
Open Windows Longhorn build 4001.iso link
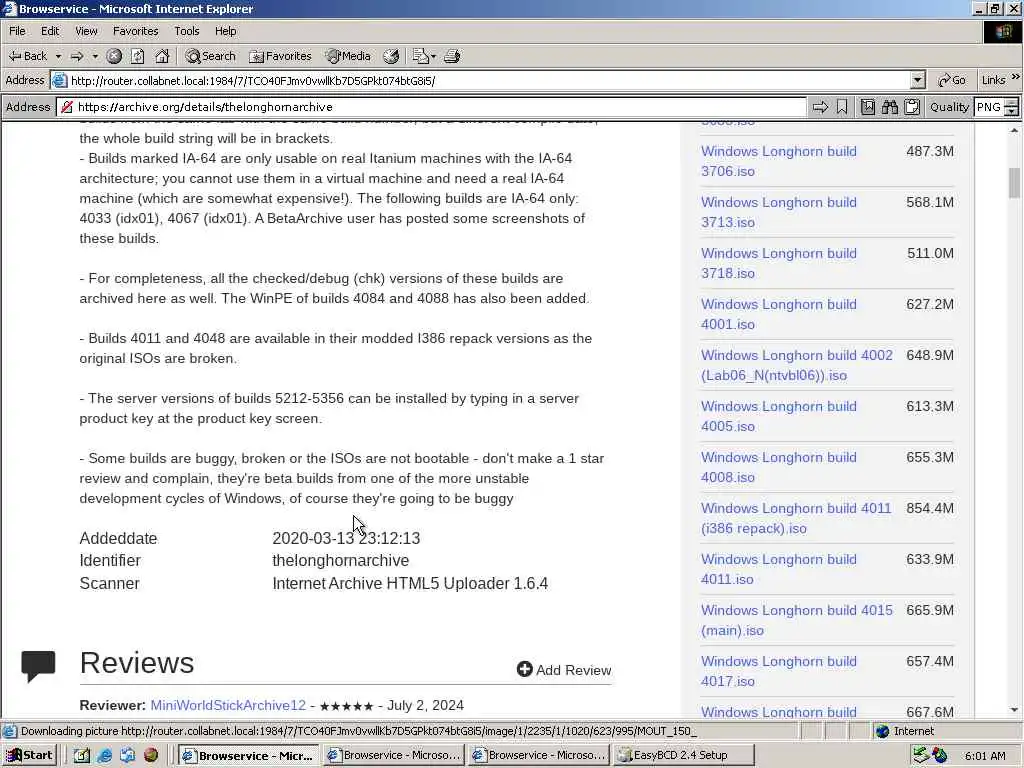click(x=778, y=313)
